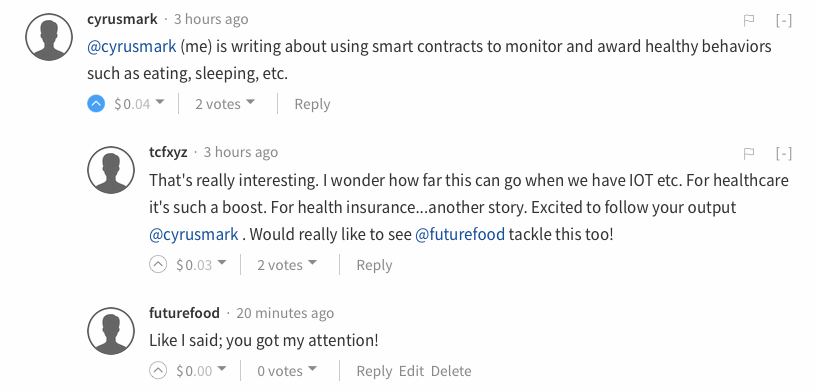The height and width of the screenshot is (392, 816).
Task: Open the @futurefood mention link
Action: coord(460,235)
